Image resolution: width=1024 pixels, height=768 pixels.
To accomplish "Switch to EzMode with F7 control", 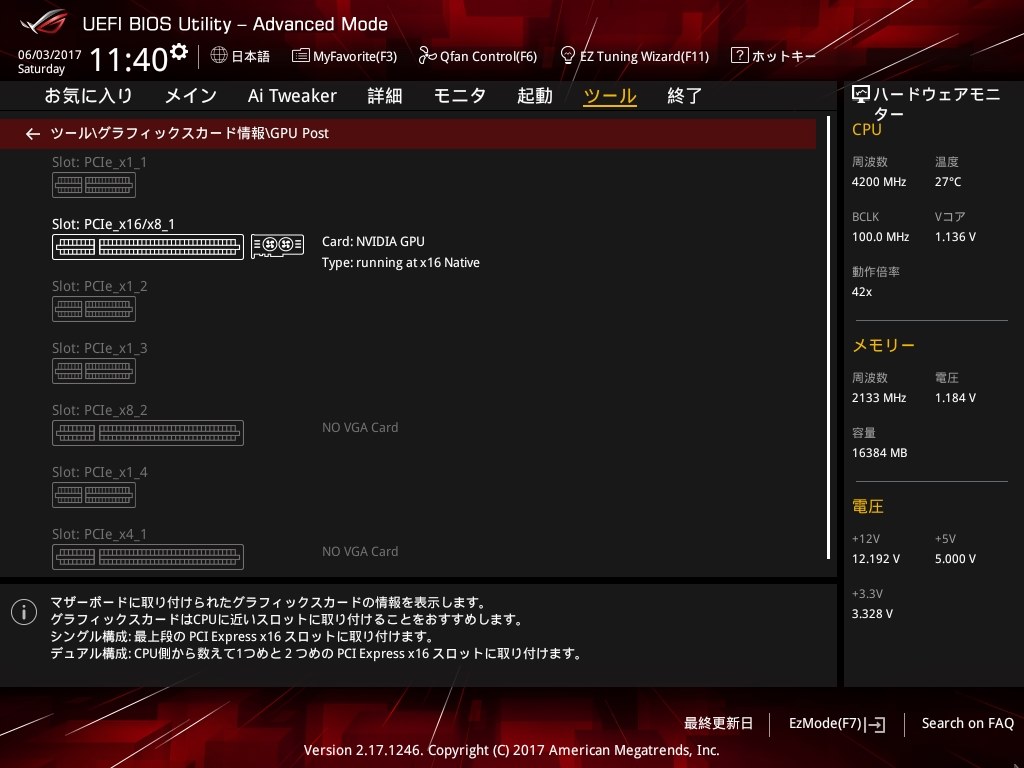I will click(836, 723).
